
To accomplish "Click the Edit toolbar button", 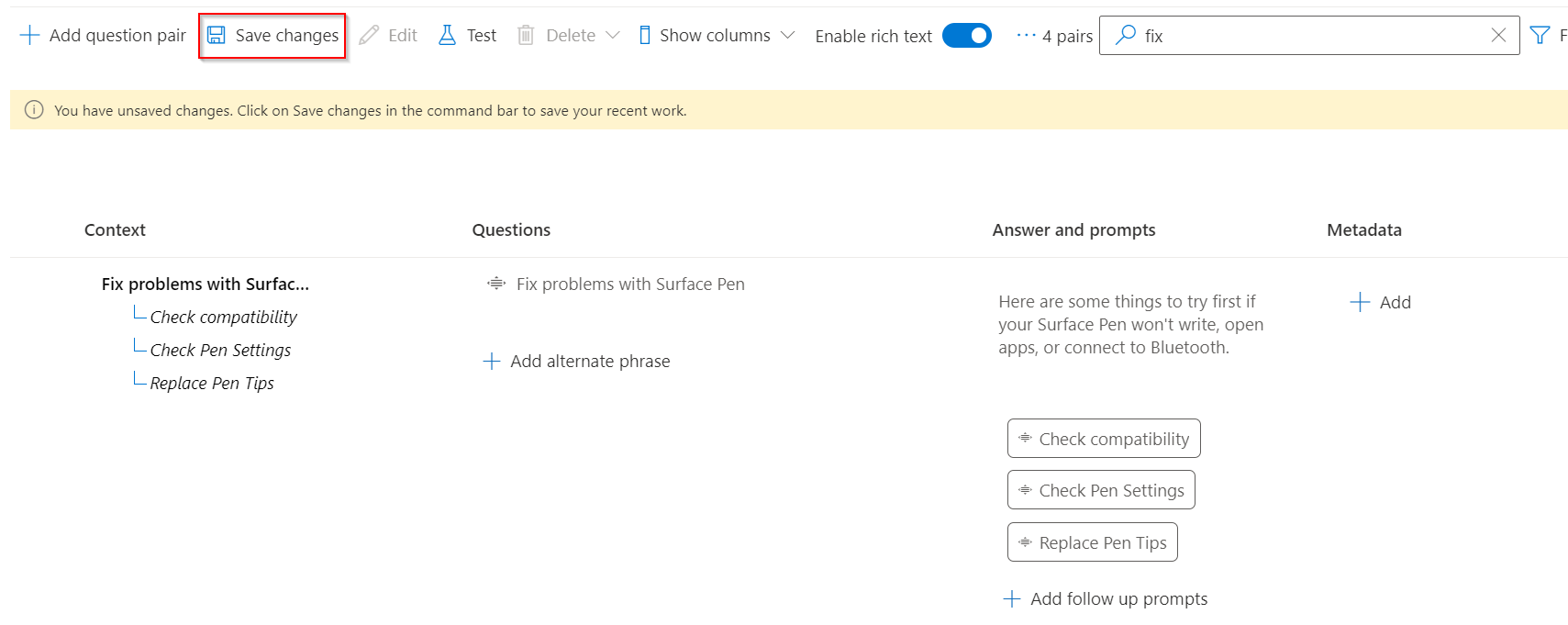I will (389, 36).
